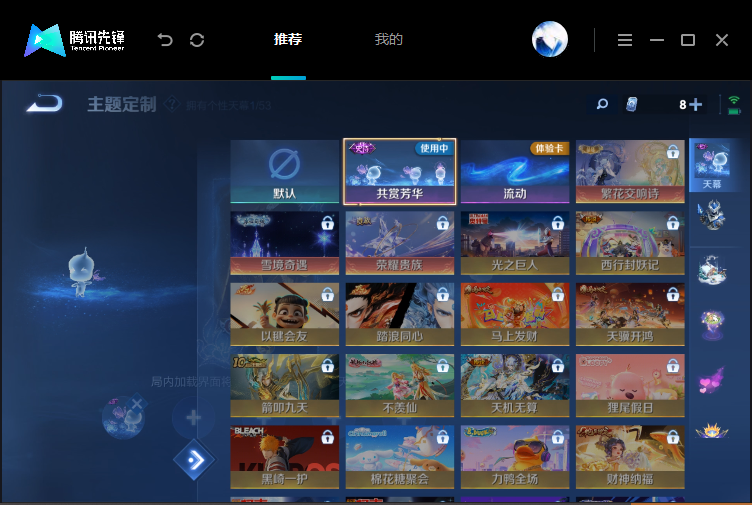Select the 繁花交响诗 theme card
752x505 pixels.
(x=630, y=171)
